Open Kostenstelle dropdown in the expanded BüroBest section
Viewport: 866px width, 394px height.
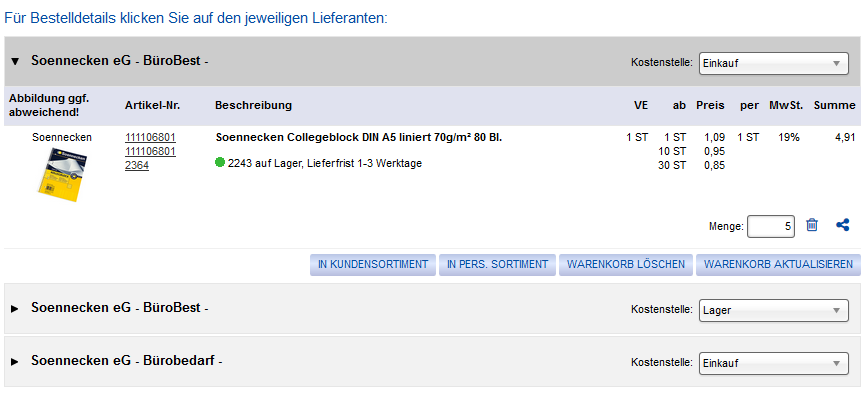(x=773, y=63)
